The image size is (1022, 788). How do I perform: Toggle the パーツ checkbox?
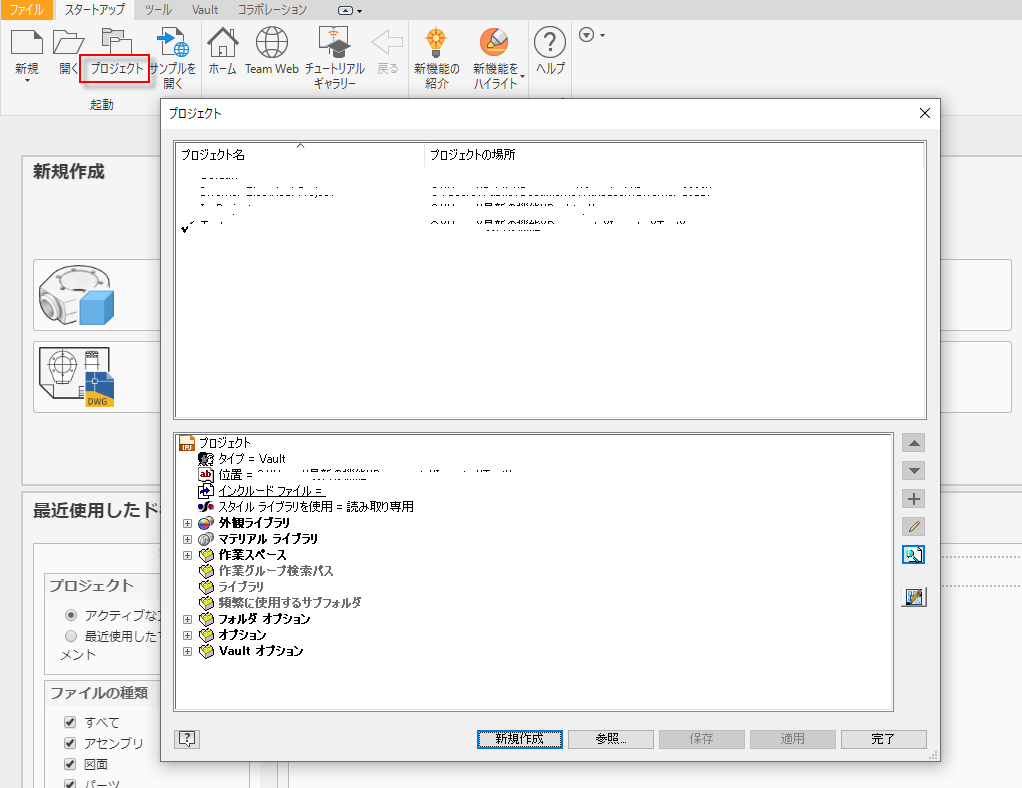coord(70,783)
